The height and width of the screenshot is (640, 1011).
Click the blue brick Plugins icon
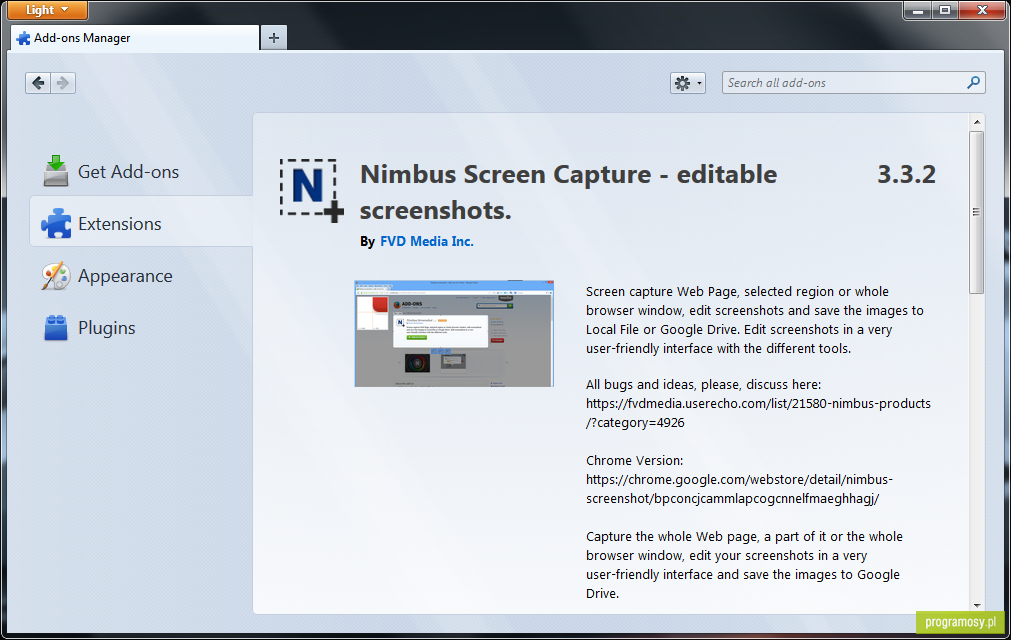(56, 327)
